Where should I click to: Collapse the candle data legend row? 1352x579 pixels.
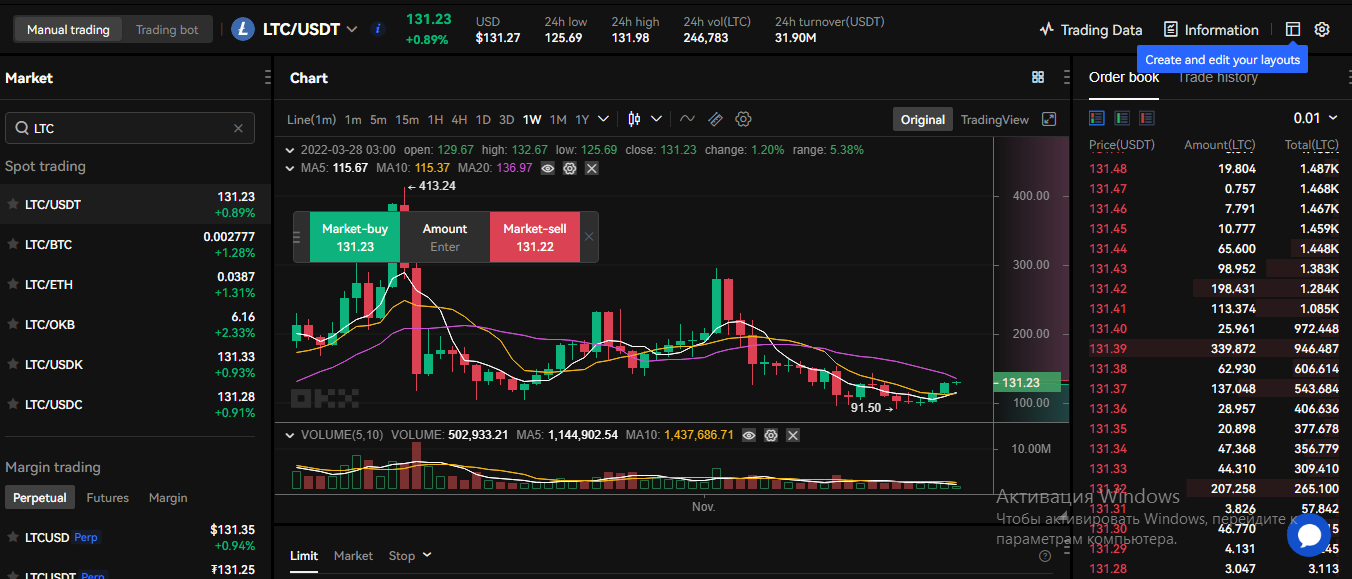pos(290,150)
